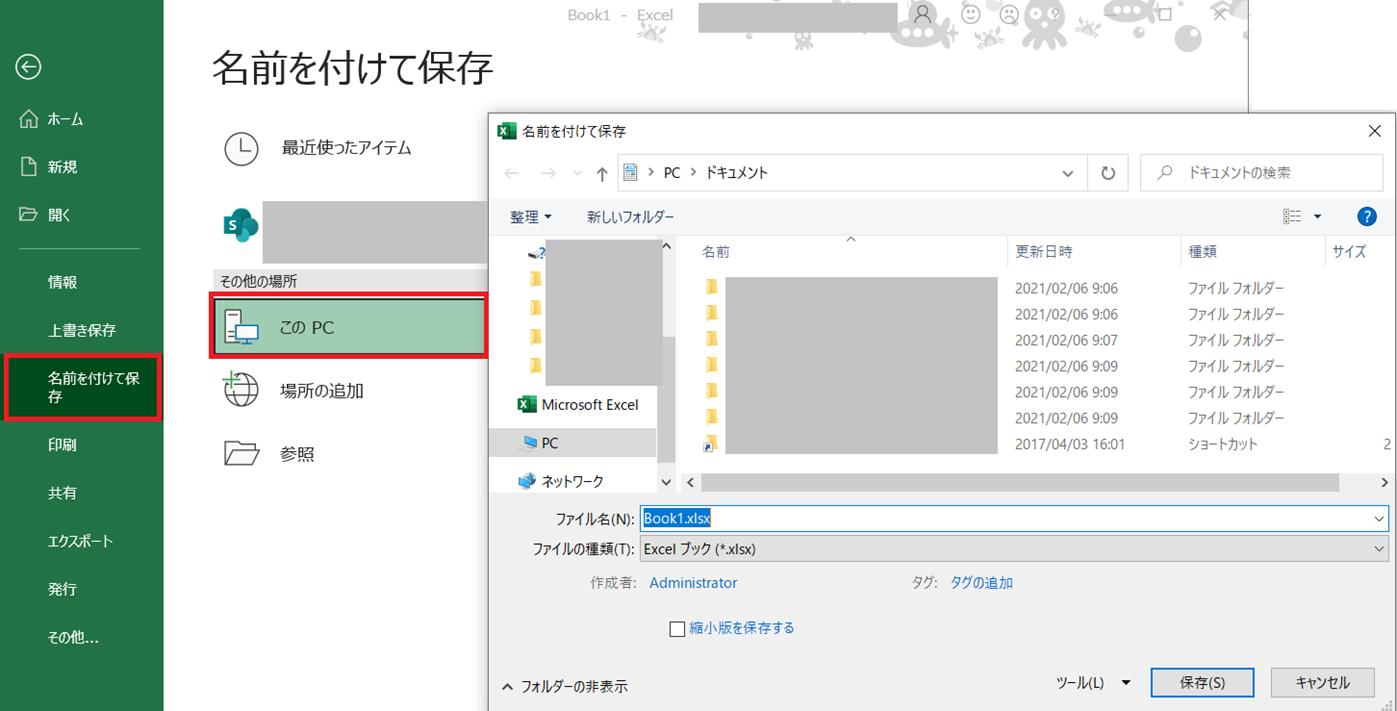Viewport: 1397px width, 711px height.
Task: Click the up-folder arrow in dialog
Action: [x=602, y=174]
